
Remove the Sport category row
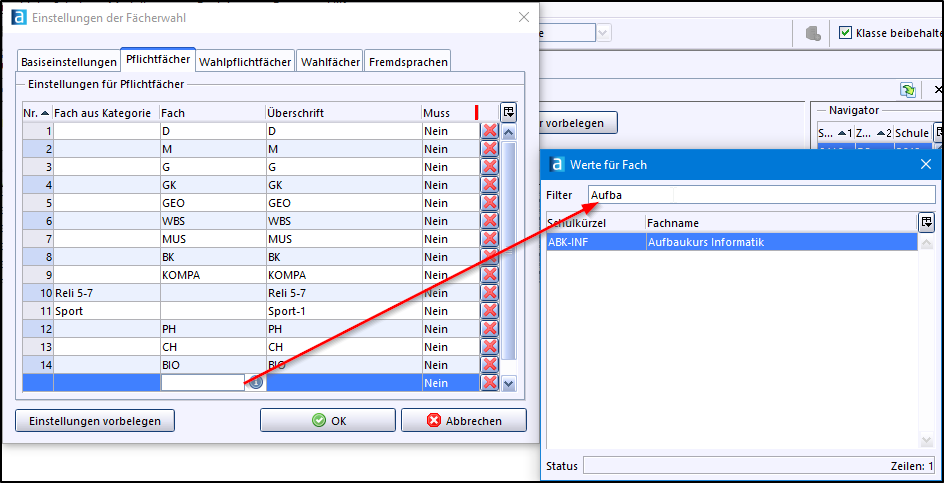point(490,311)
